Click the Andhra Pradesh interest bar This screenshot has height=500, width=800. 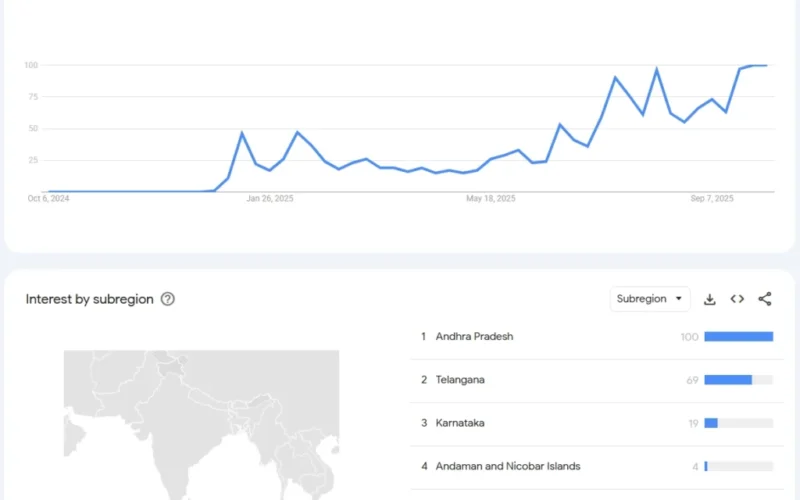[x=738, y=337]
